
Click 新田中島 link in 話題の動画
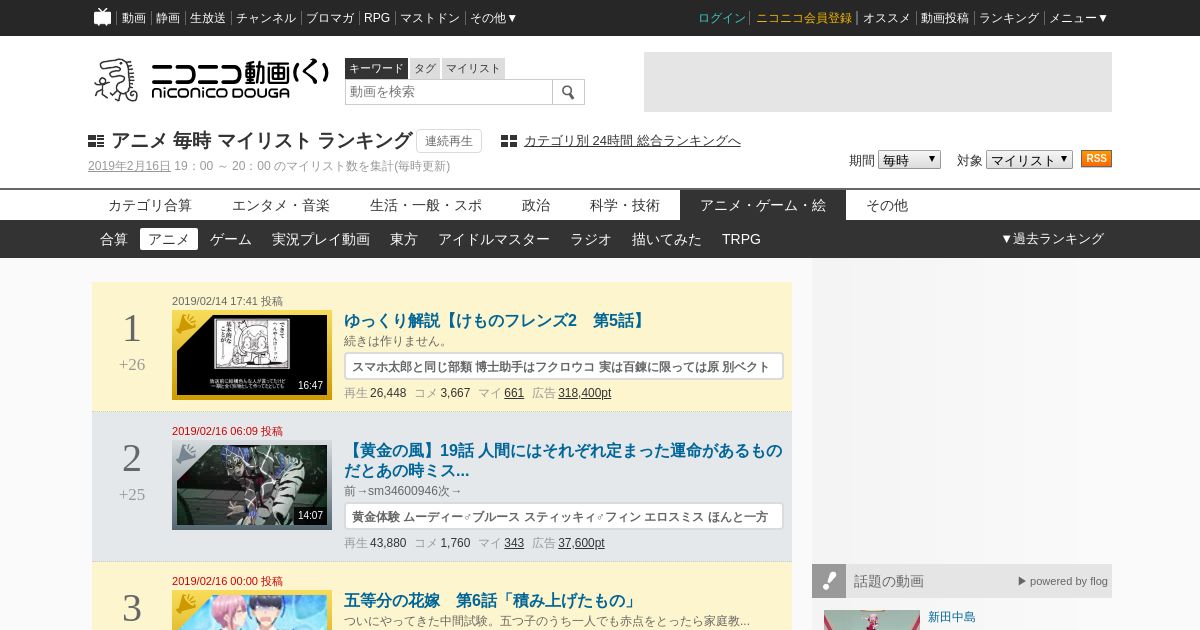click(x=952, y=617)
